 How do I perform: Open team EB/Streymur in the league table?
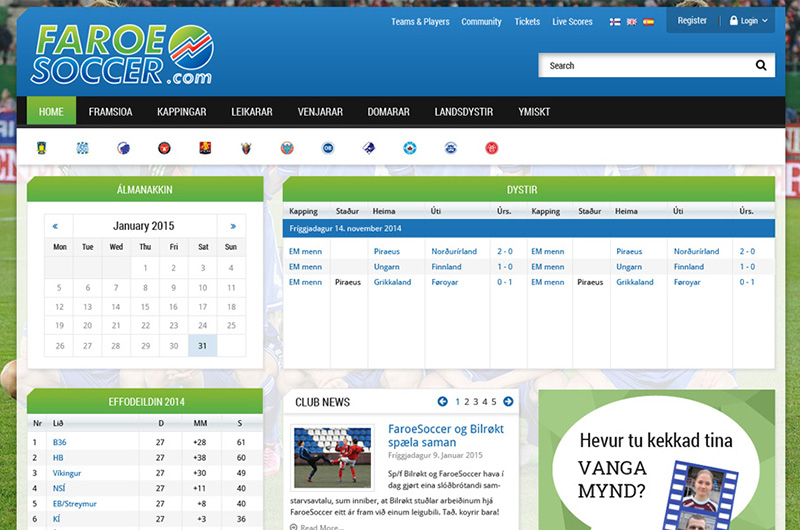click(74, 503)
